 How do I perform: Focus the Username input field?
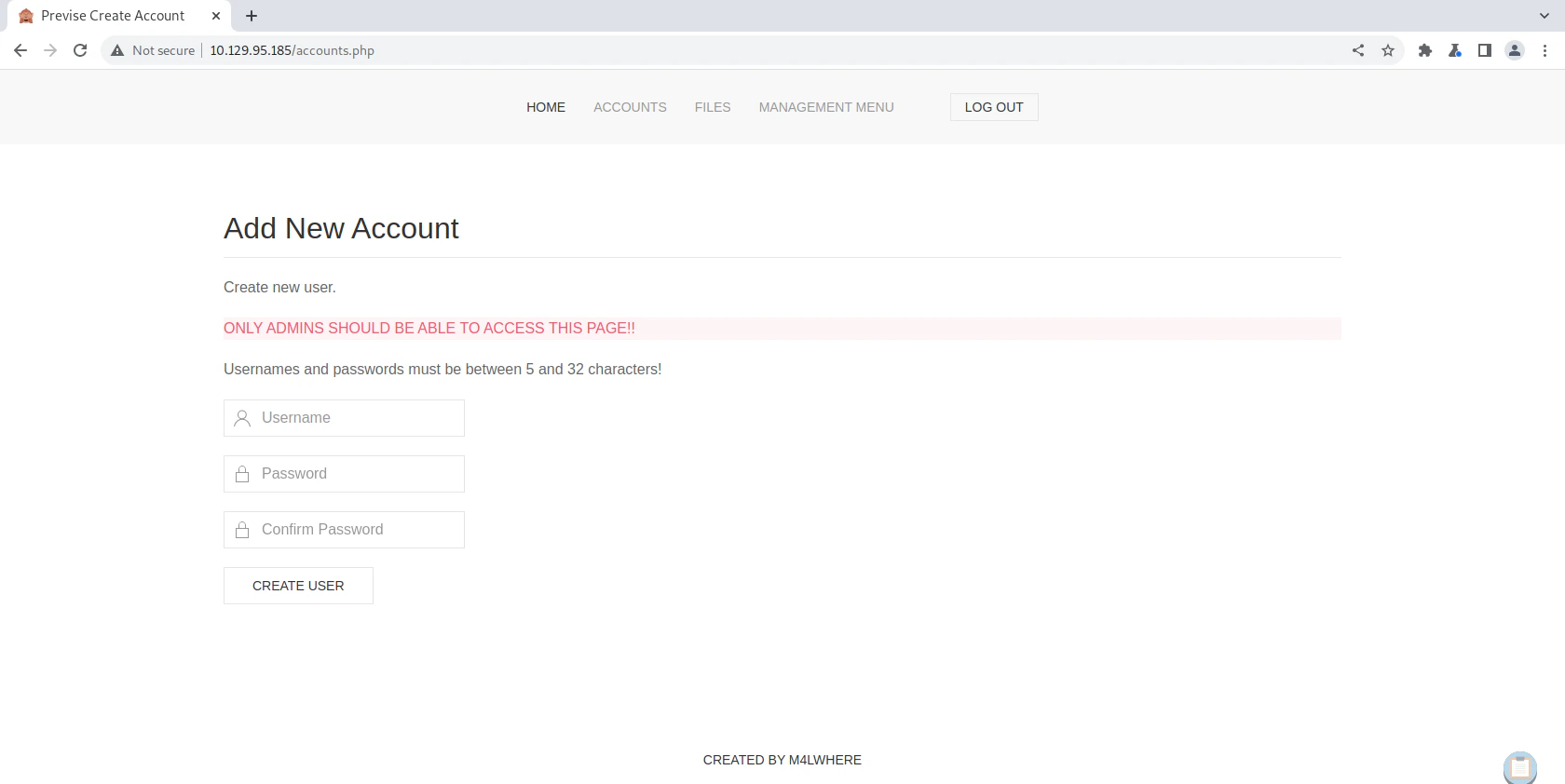click(x=344, y=418)
